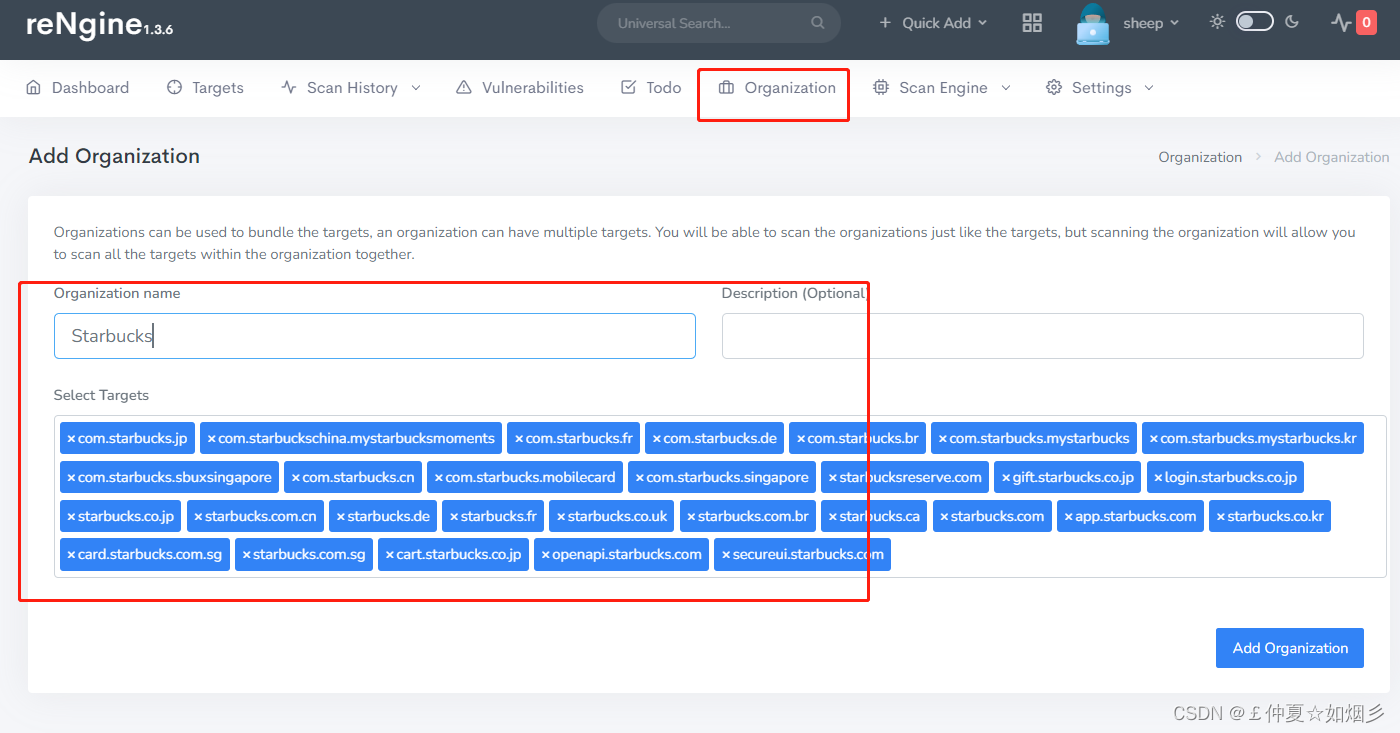Image resolution: width=1400 pixels, height=733 pixels.
Task: Expand the Settings menu
Action: tap(1100, 88)
